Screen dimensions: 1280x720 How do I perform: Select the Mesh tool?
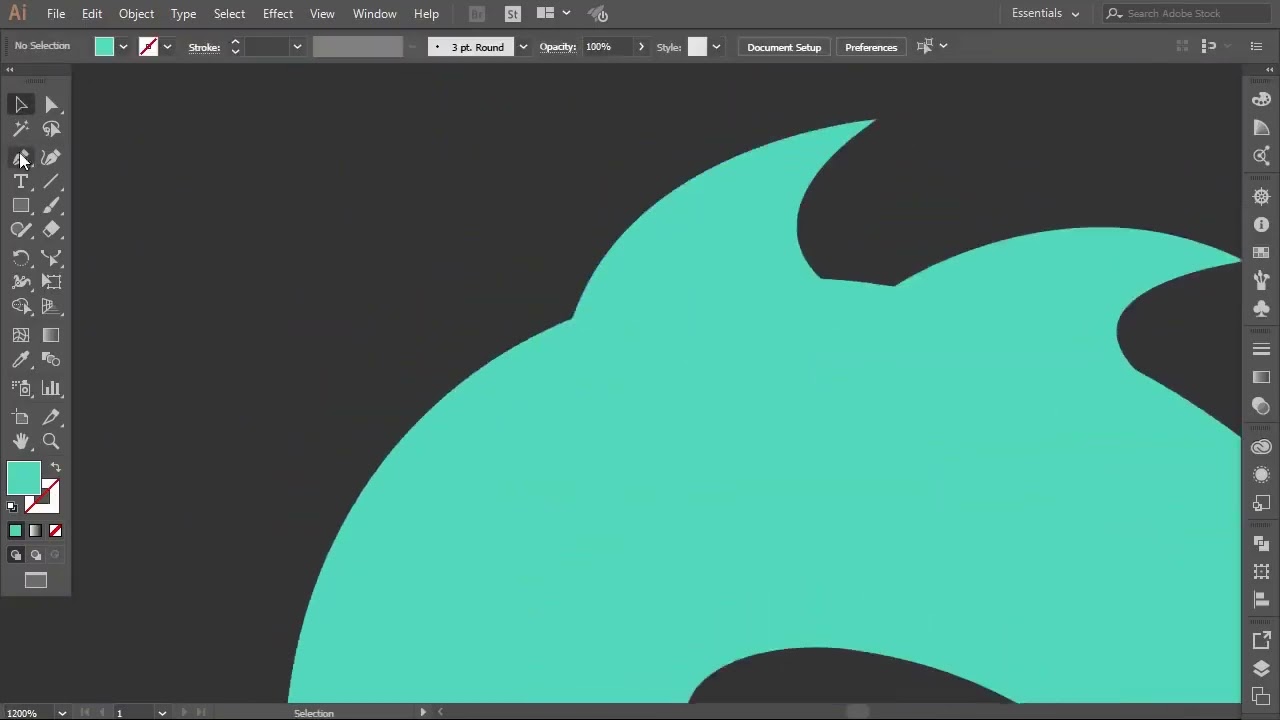point(21,336)
